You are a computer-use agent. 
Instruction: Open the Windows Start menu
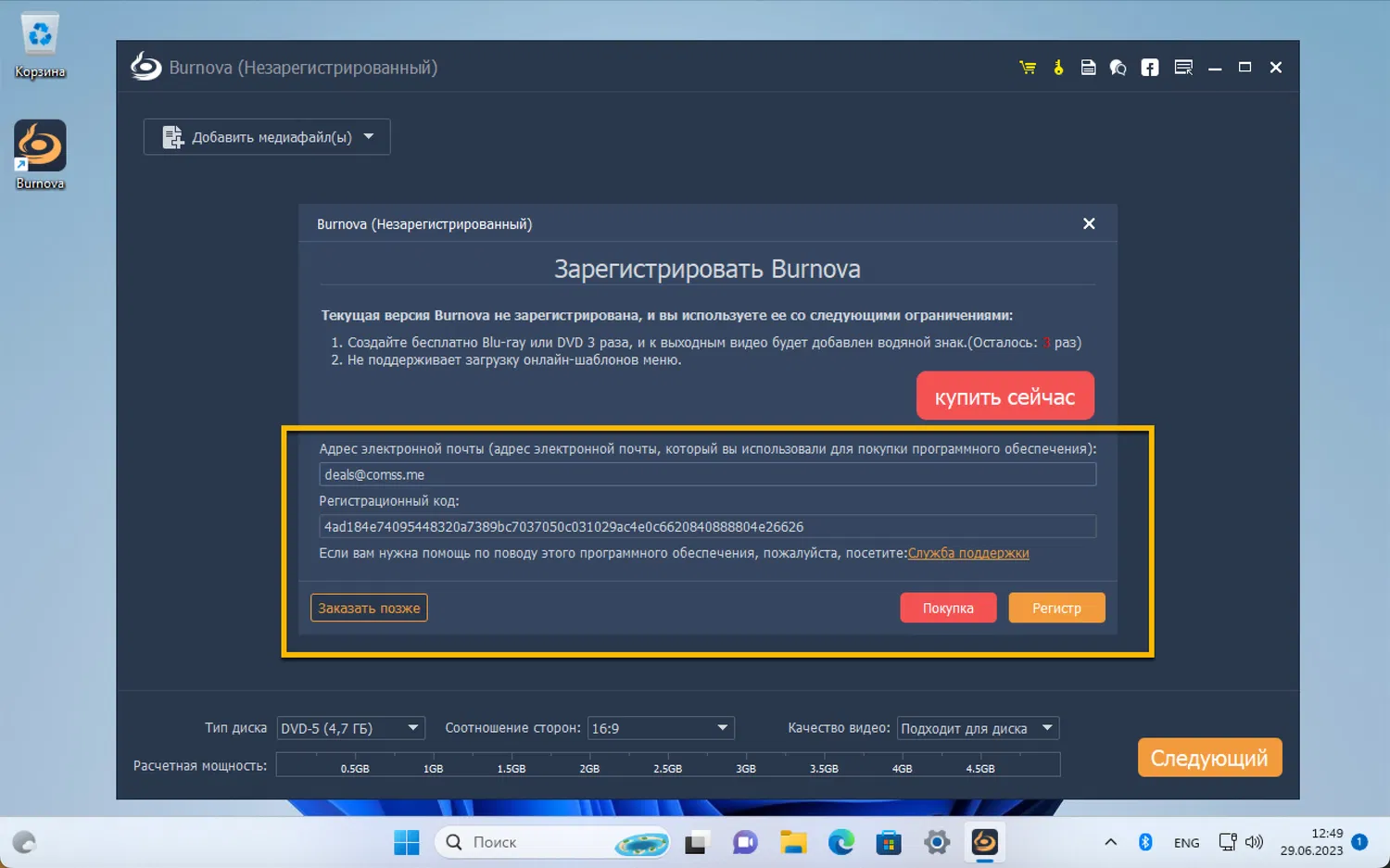[x=406, y=842]
